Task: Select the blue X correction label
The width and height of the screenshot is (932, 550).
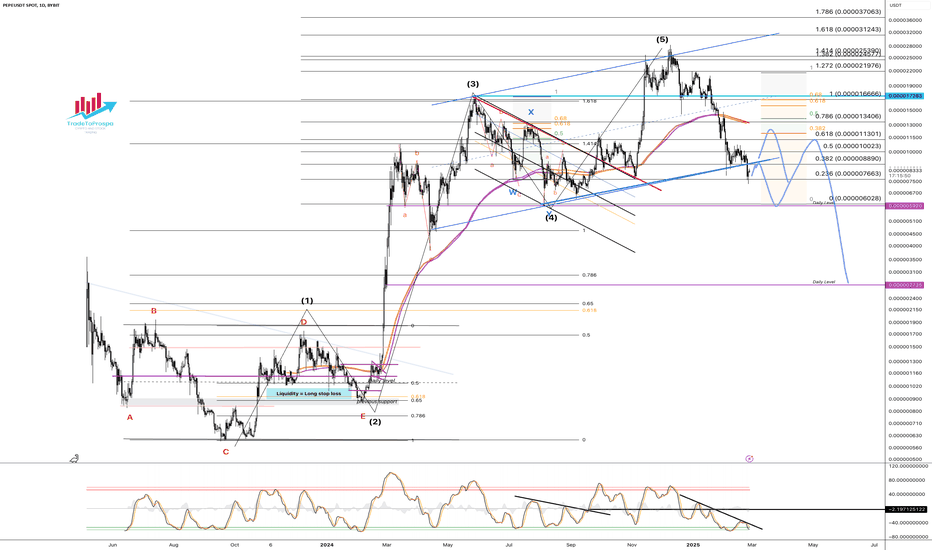Action: pos(531,112)
